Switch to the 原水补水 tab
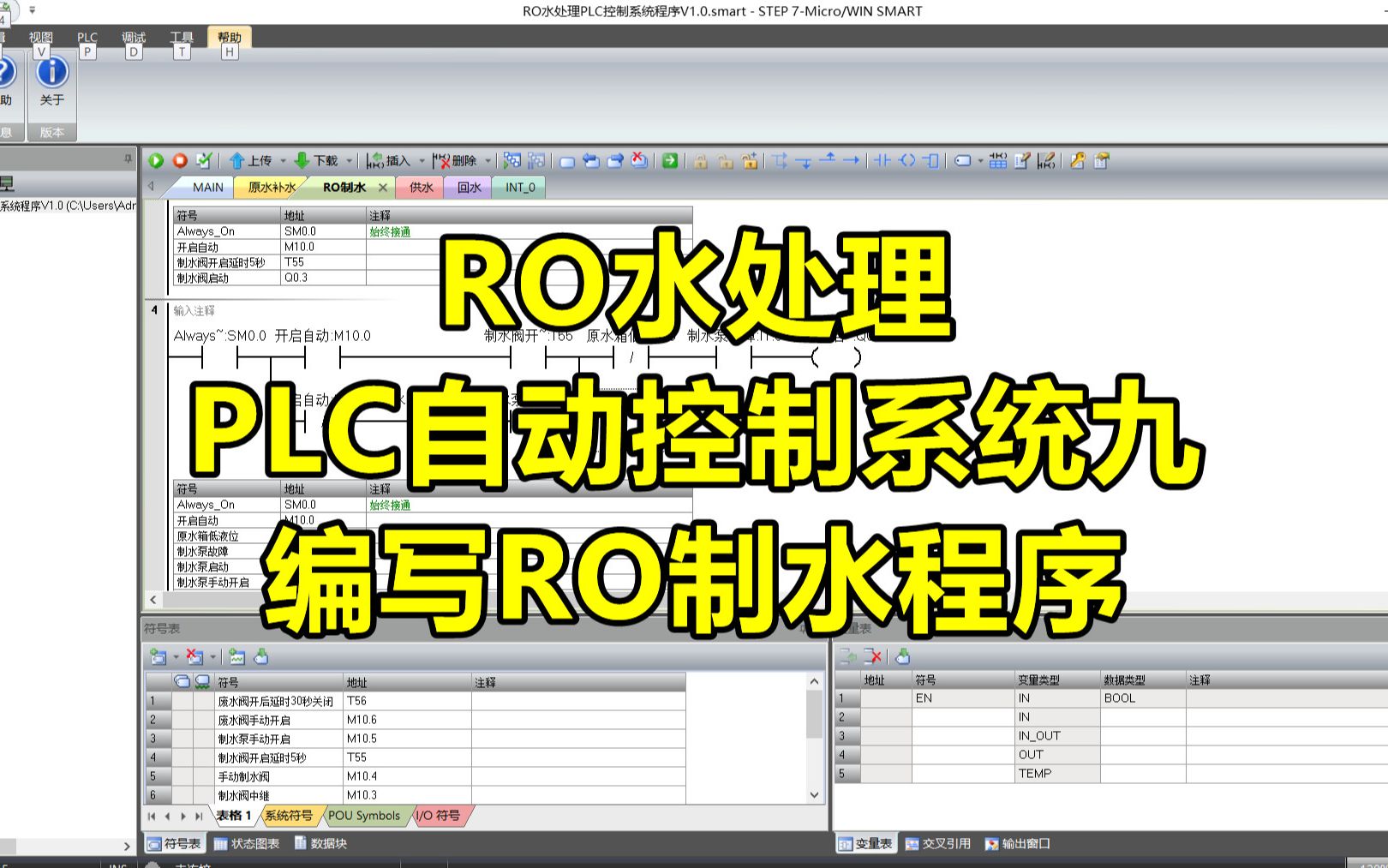Viewport: 1388px width, 868px height. click(272, 187)
